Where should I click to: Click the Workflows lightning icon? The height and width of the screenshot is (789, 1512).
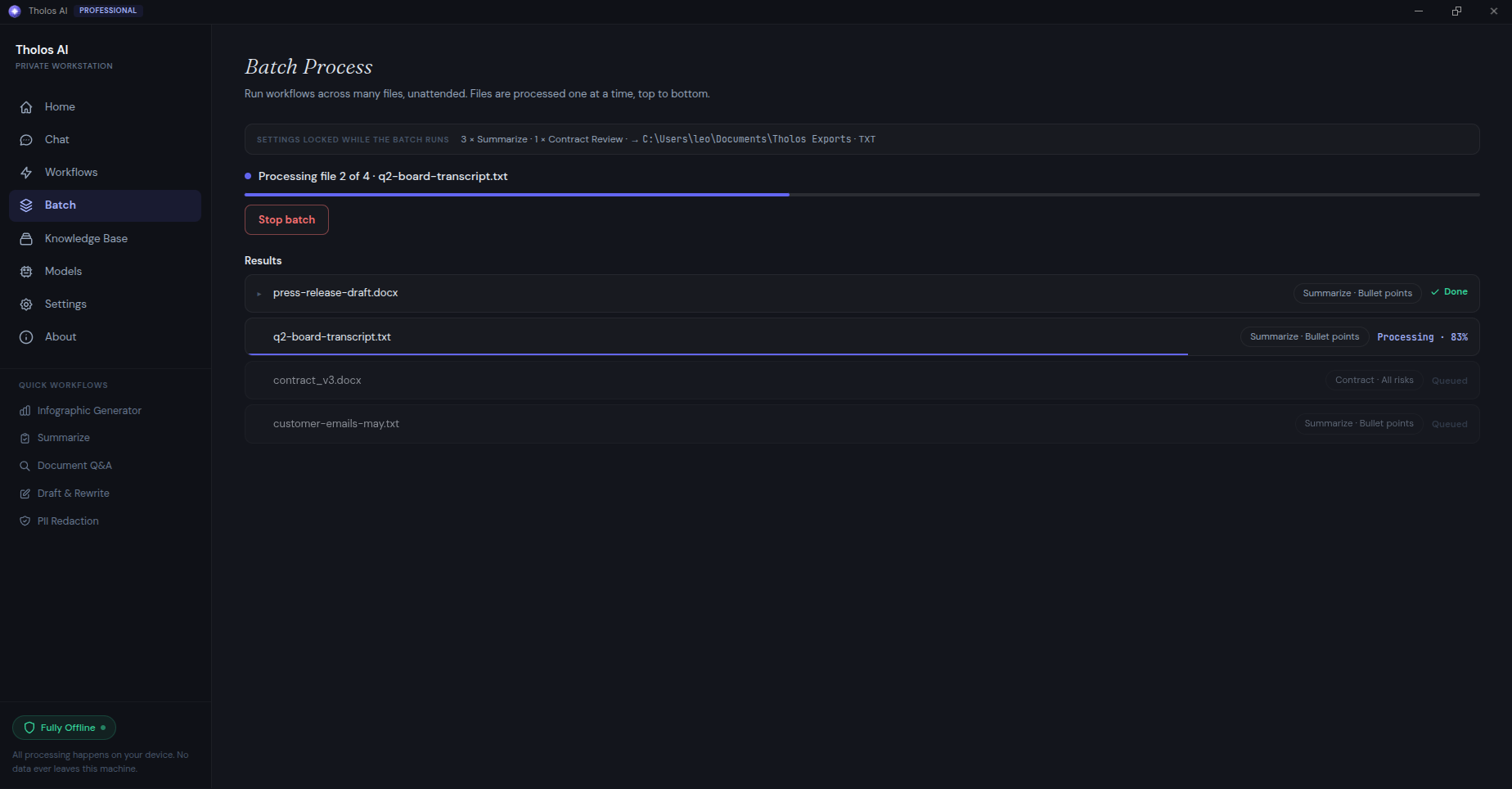click(26, 173)
